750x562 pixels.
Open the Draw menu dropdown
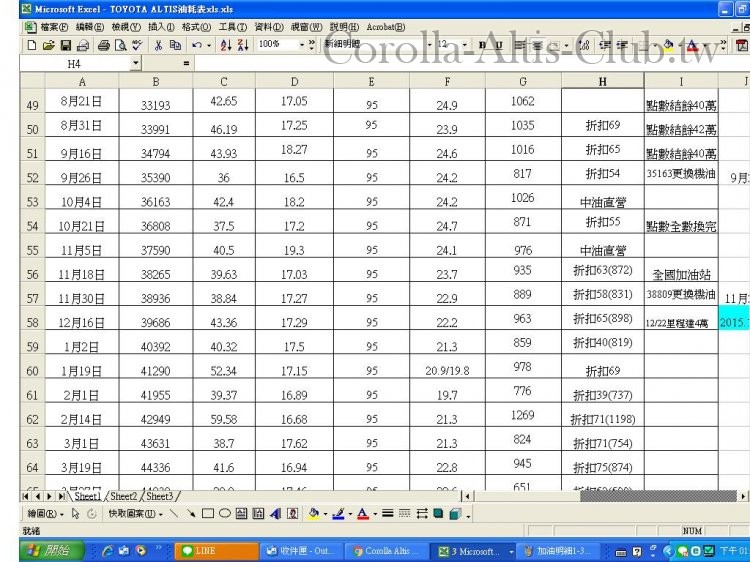[x=45, y=514]
